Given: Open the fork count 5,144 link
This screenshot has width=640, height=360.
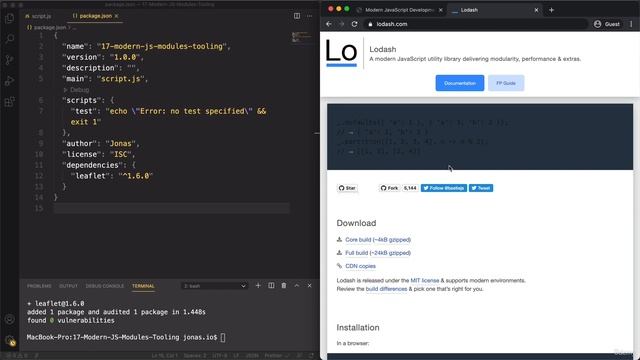Looking at the screenshot, I should 410,188.
